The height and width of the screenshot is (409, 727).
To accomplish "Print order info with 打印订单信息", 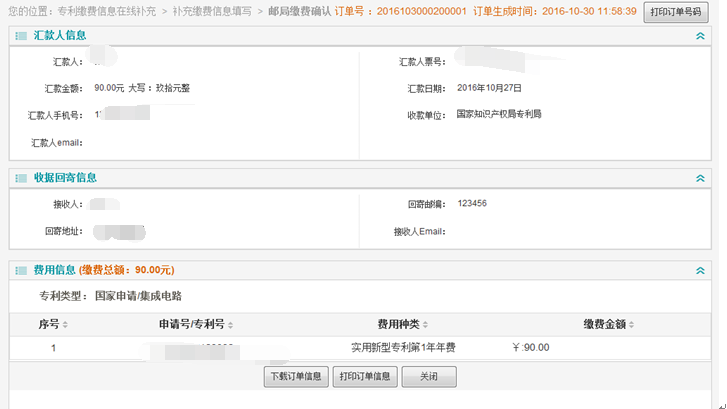I will tap(365, 377).
